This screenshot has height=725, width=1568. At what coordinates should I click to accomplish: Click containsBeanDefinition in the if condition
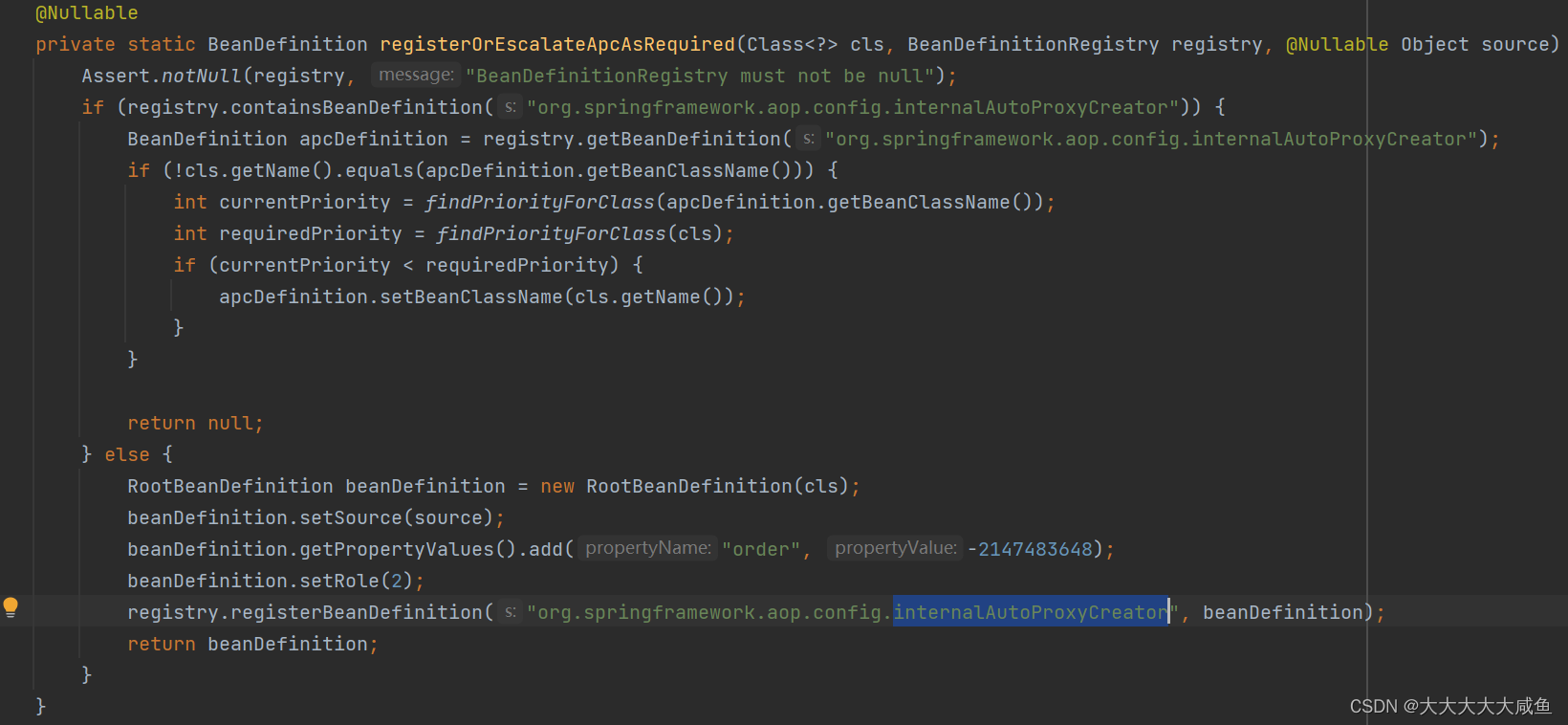pos(357,108)
